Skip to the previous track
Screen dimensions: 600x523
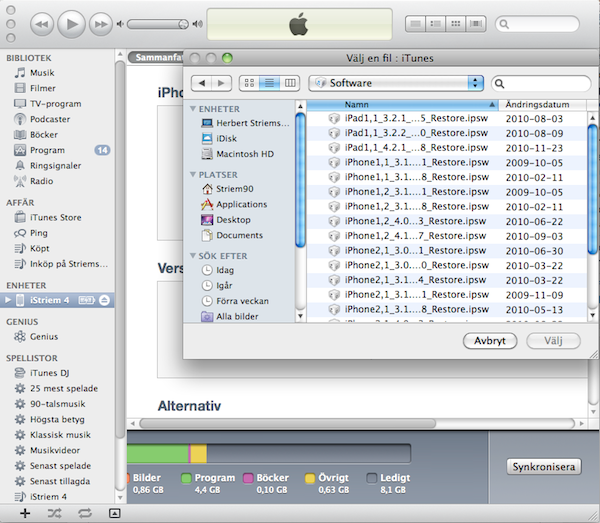[x=42, y=24]
